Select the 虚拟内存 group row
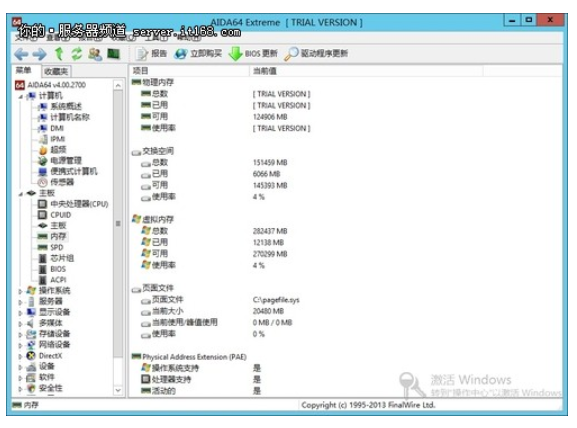The width and height of the screenshot is (577, 428). tap(152, 219)
